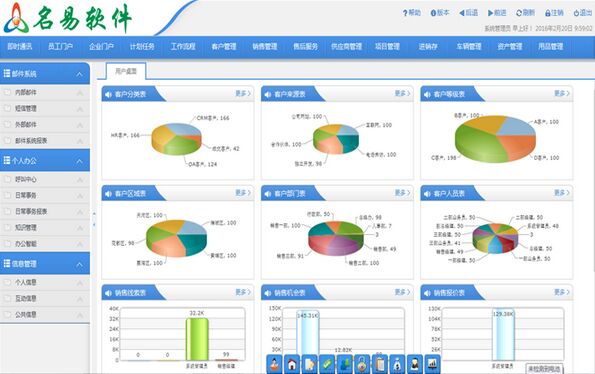
Task: Open the 供应商管理 menu
Action: tap(346, 47)
